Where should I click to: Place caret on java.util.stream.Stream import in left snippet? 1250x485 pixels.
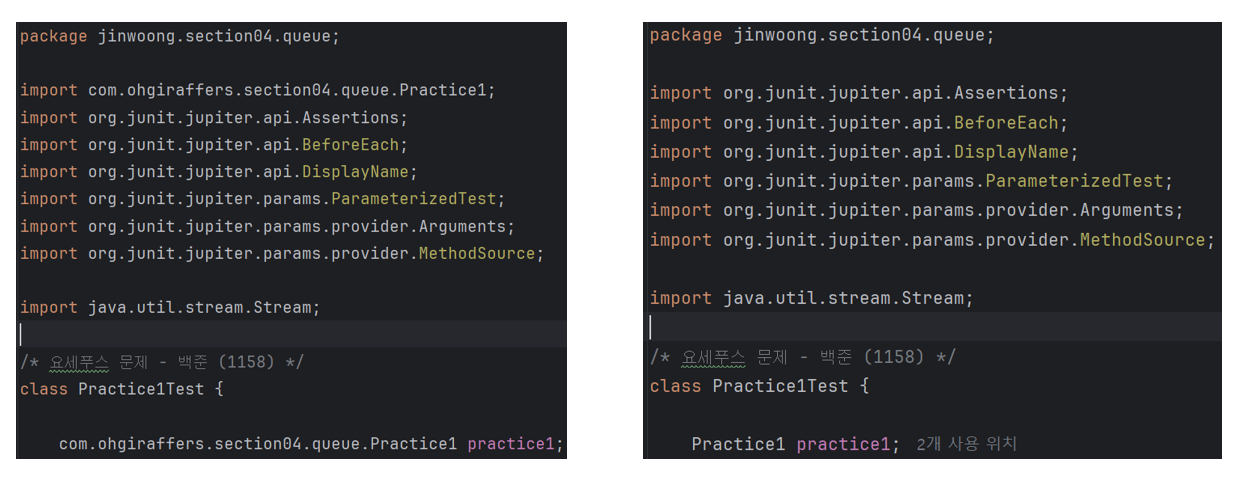coord(170,308)
